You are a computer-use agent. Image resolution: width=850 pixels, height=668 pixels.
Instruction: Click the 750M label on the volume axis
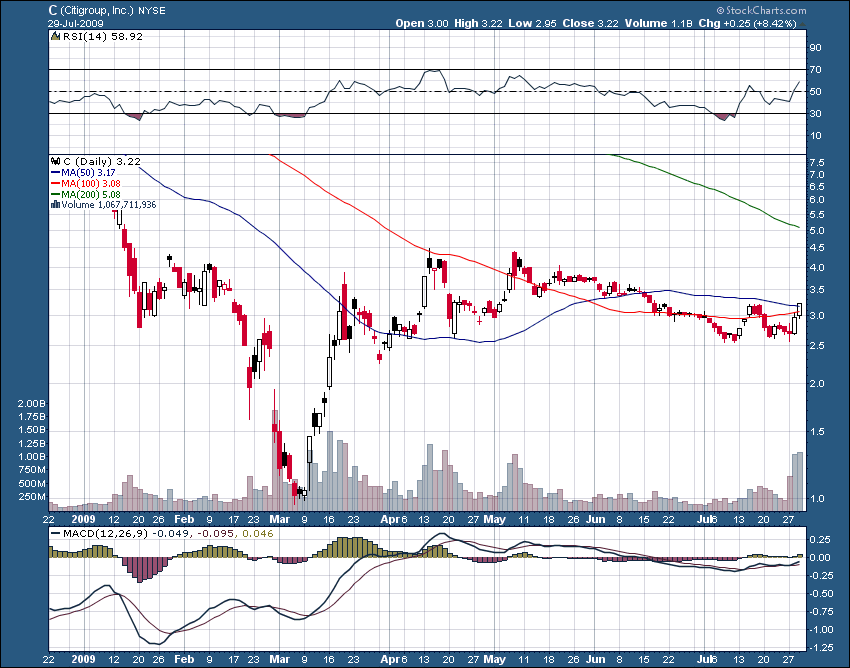[x=34, y=470]
